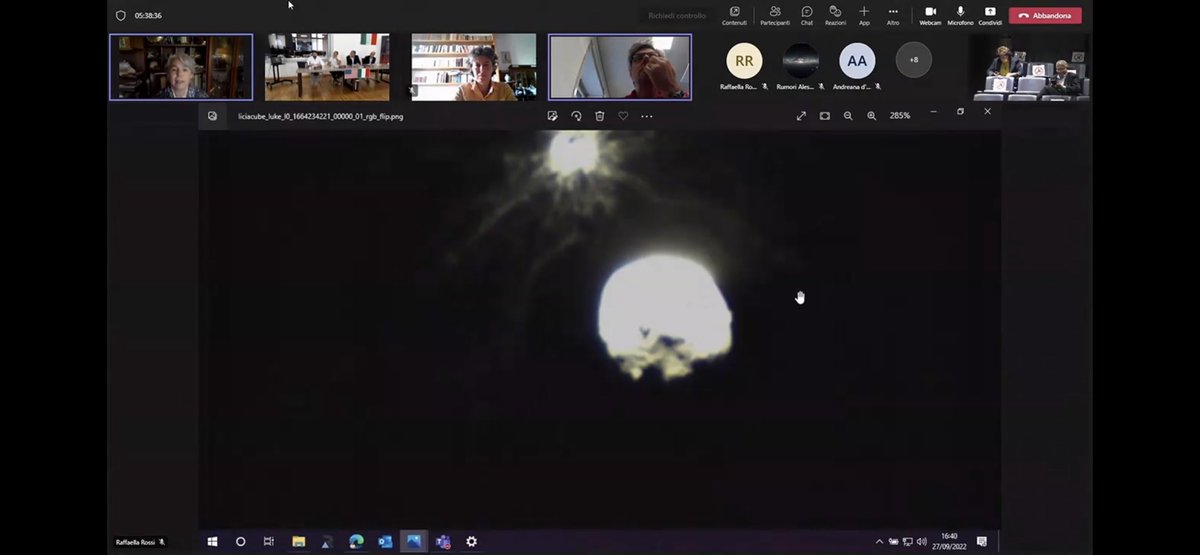Toggle the Microfono mute state

pyautogui.click(x=960, y=15)
